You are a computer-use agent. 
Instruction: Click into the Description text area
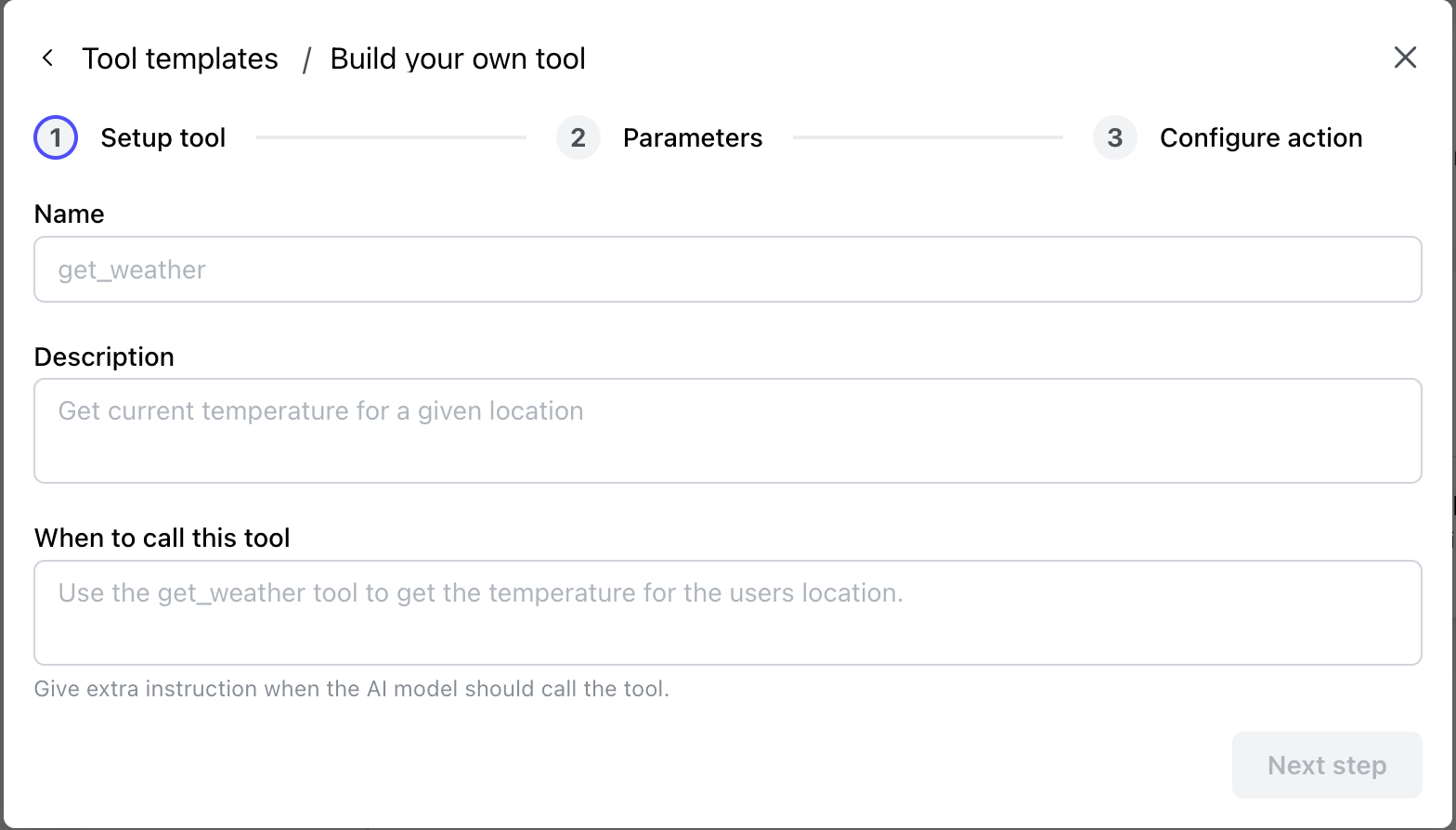click(x=727, y=430)
